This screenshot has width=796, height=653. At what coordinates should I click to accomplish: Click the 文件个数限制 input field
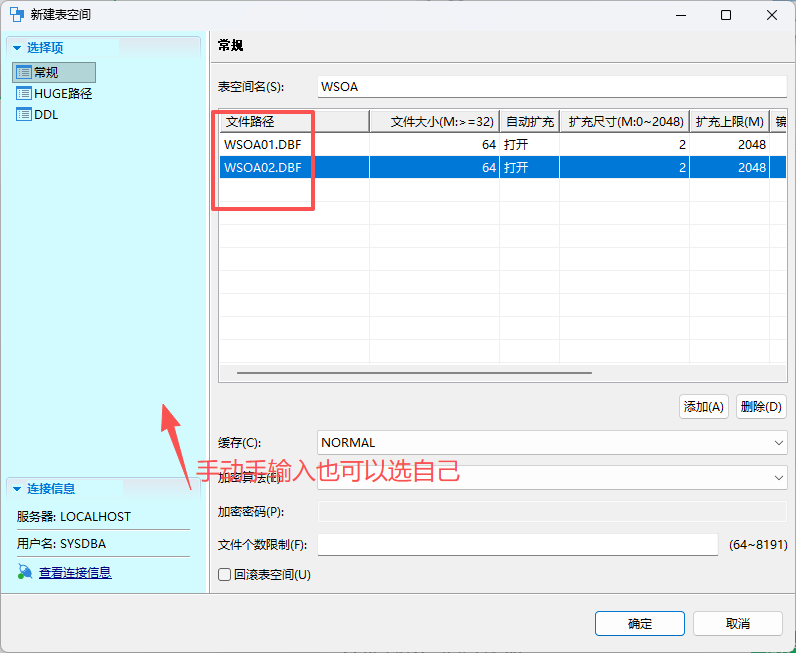[518, 545]
